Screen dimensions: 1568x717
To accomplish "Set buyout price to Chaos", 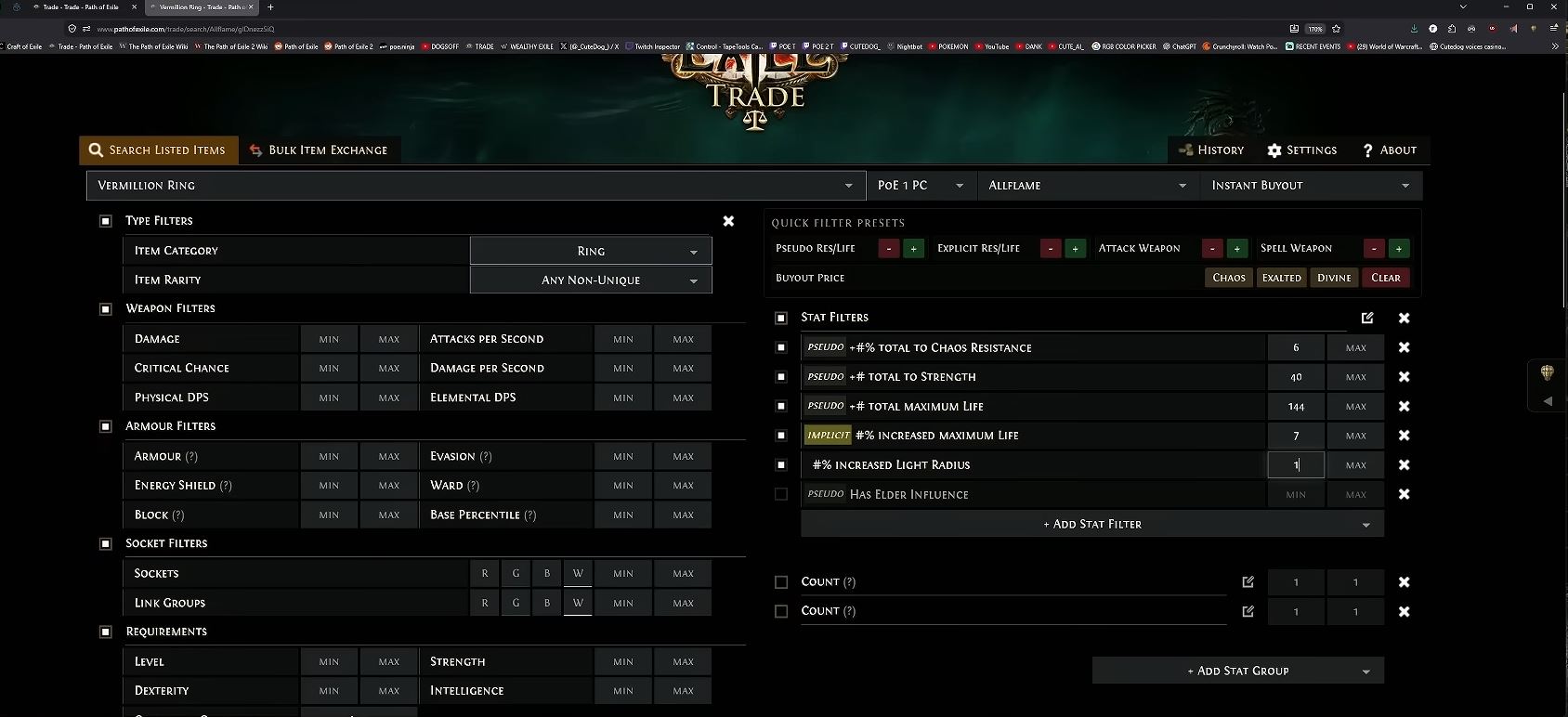I will 1229,278.
